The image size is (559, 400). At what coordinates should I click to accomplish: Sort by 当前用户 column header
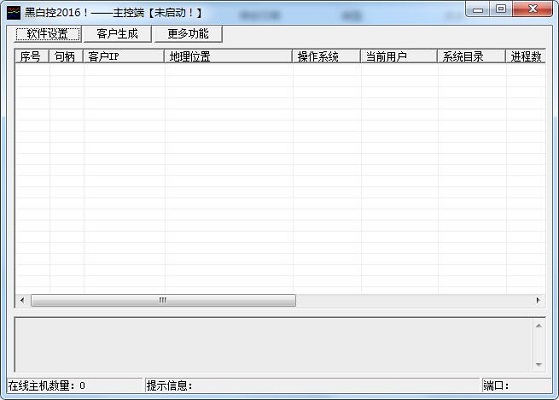[399, 56]
